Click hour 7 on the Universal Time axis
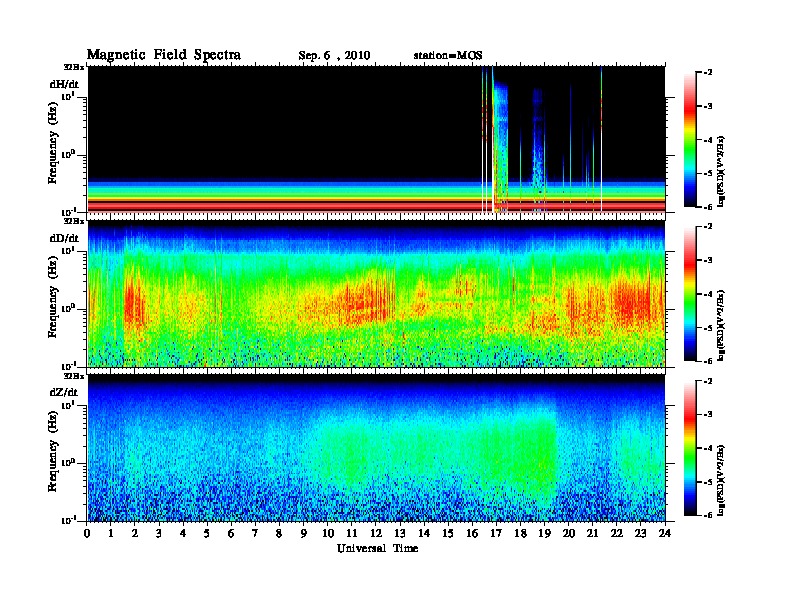This screenshot has width=792, height=612. 256,533
